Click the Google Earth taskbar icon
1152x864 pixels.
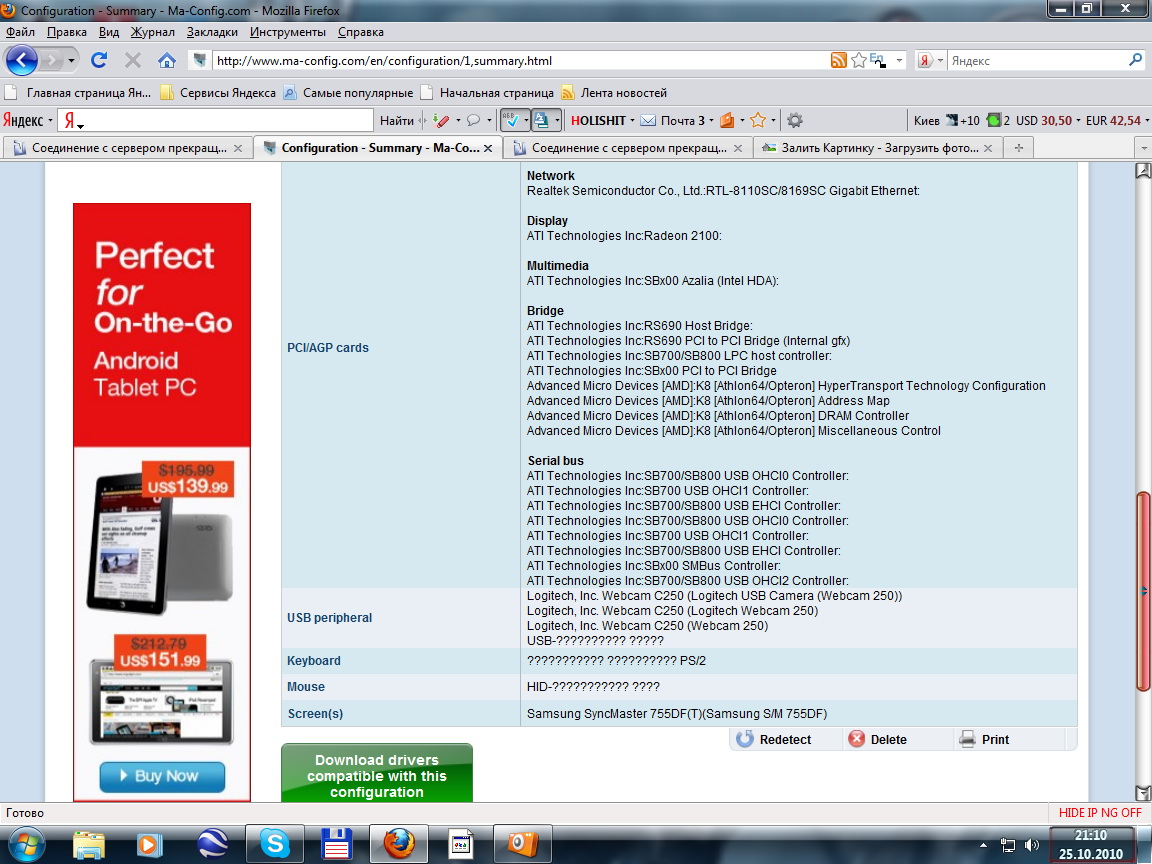(x=212, y=844)
